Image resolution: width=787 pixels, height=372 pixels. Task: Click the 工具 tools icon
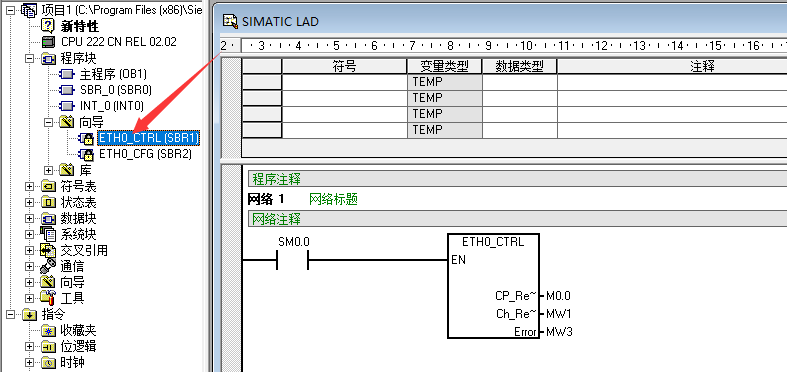coord(49,298)
